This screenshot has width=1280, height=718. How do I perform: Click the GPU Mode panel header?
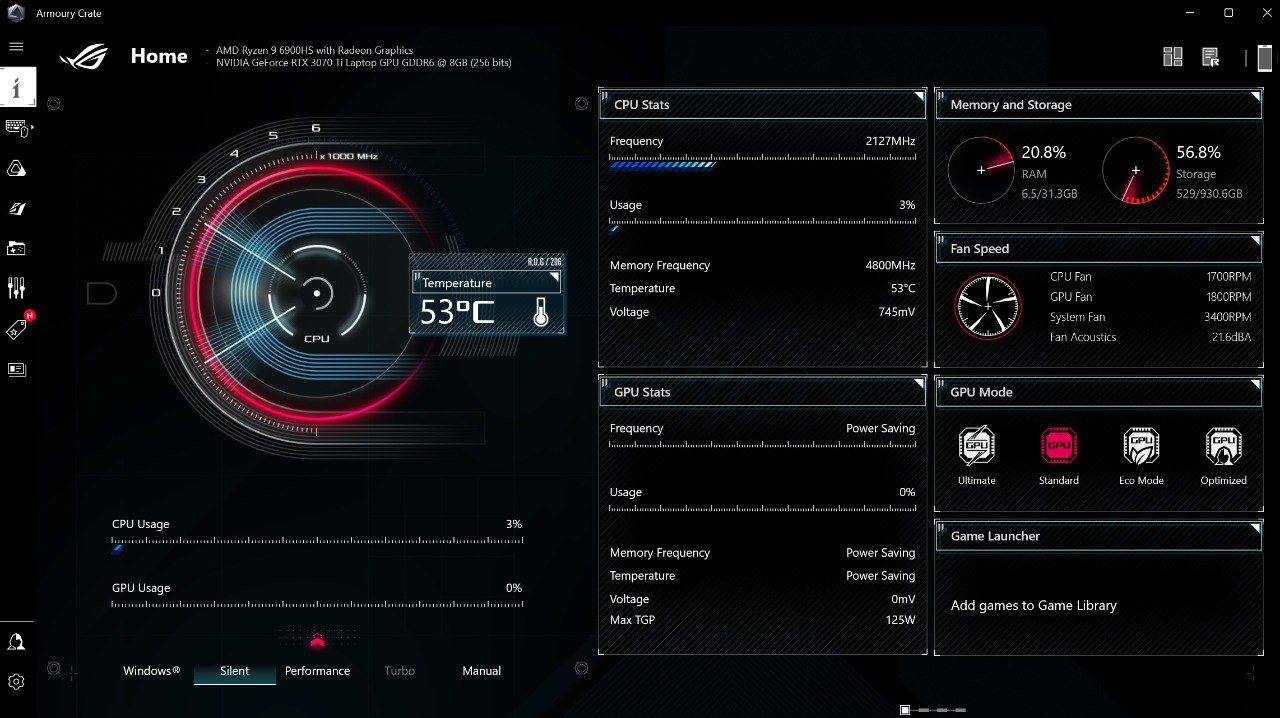[1099, 392]
